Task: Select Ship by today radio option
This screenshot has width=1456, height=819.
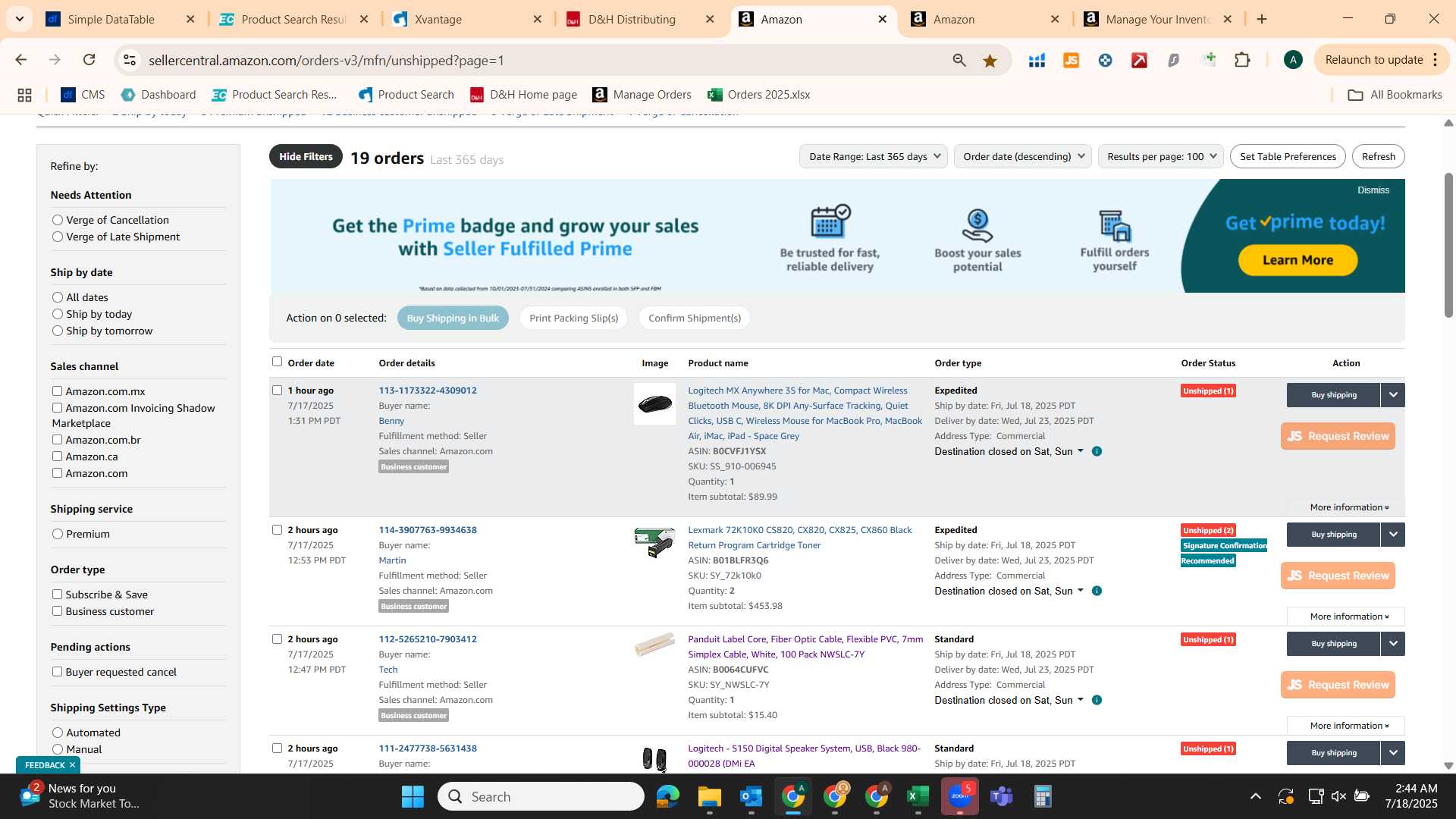Action: (58, 314)
